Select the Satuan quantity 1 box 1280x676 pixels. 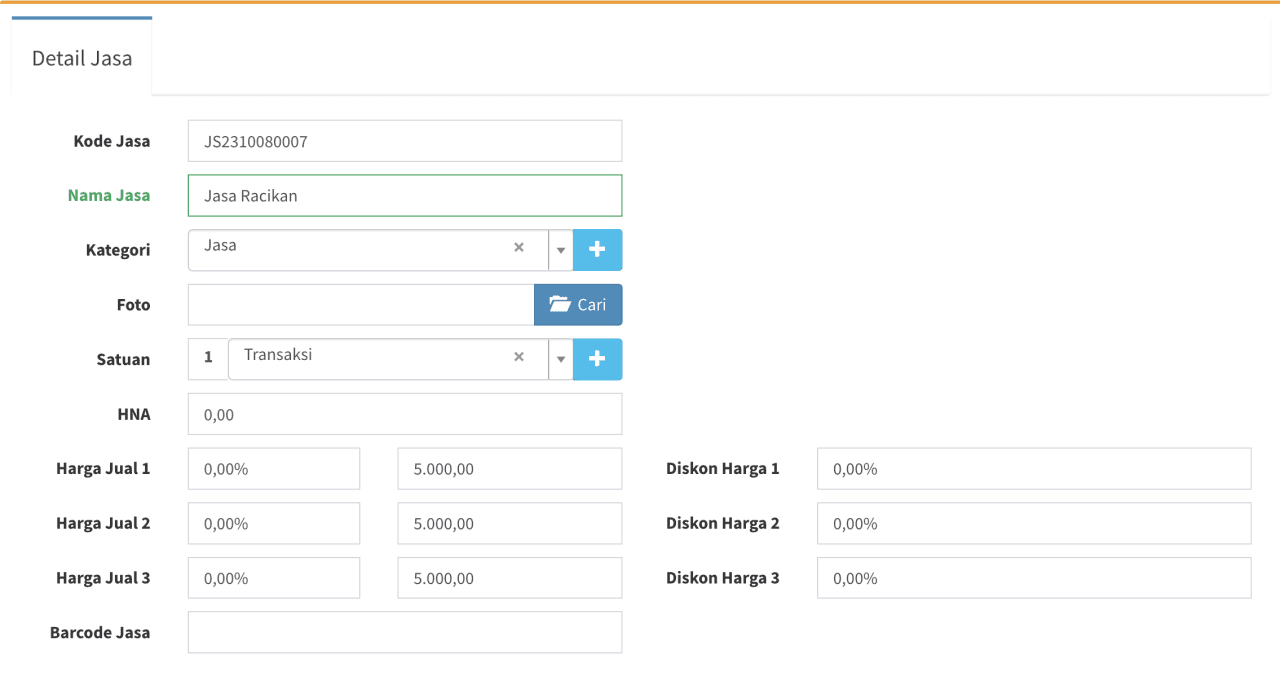pos(208,359)
